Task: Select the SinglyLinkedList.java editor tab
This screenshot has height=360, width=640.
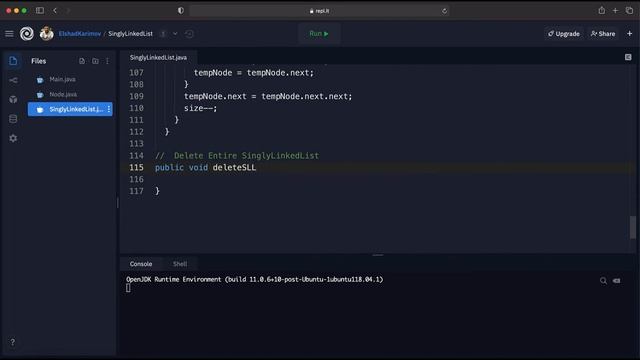Action: [158, 58]
